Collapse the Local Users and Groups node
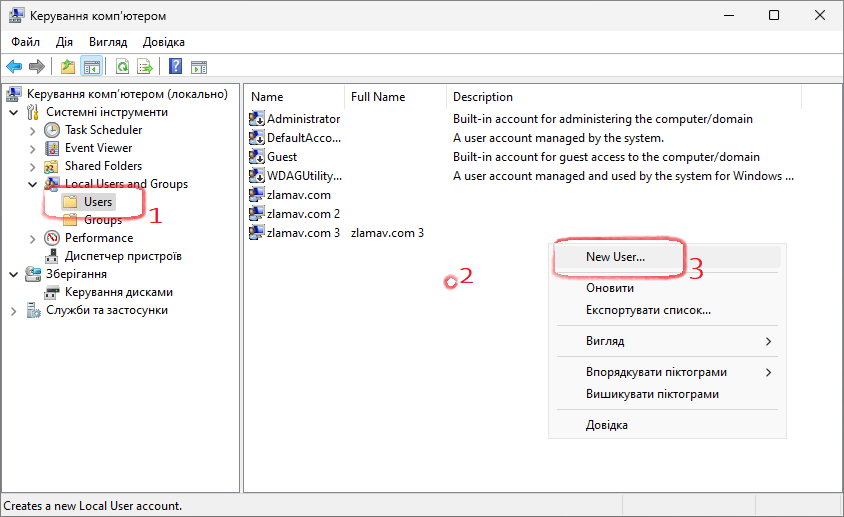This screenshot has width=844, height=517. click(x=33, y=185)
